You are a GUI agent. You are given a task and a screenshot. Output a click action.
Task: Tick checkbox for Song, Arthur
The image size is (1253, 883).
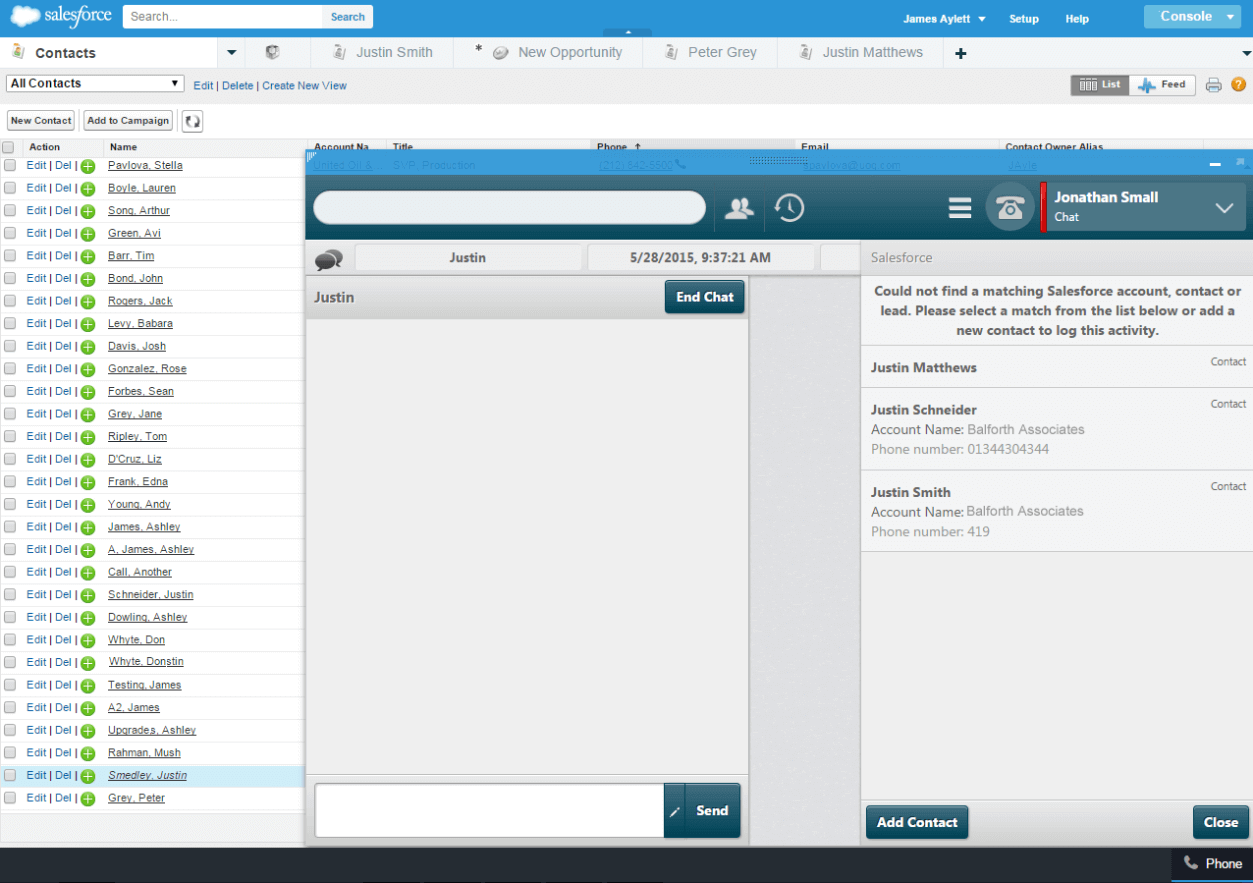click(x=10, y=211)
